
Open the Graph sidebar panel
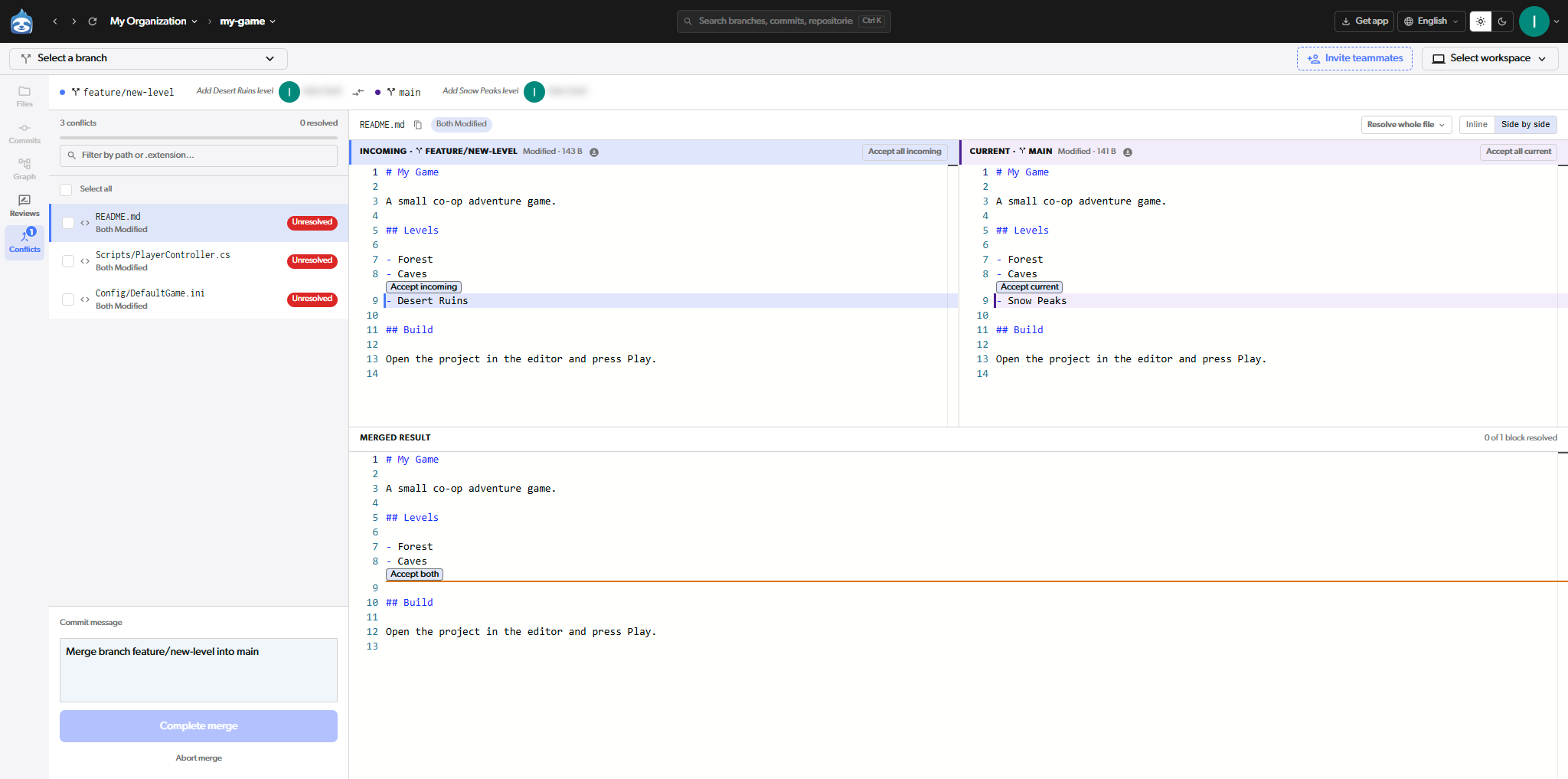pyautogui.click(x=24, y=169)
